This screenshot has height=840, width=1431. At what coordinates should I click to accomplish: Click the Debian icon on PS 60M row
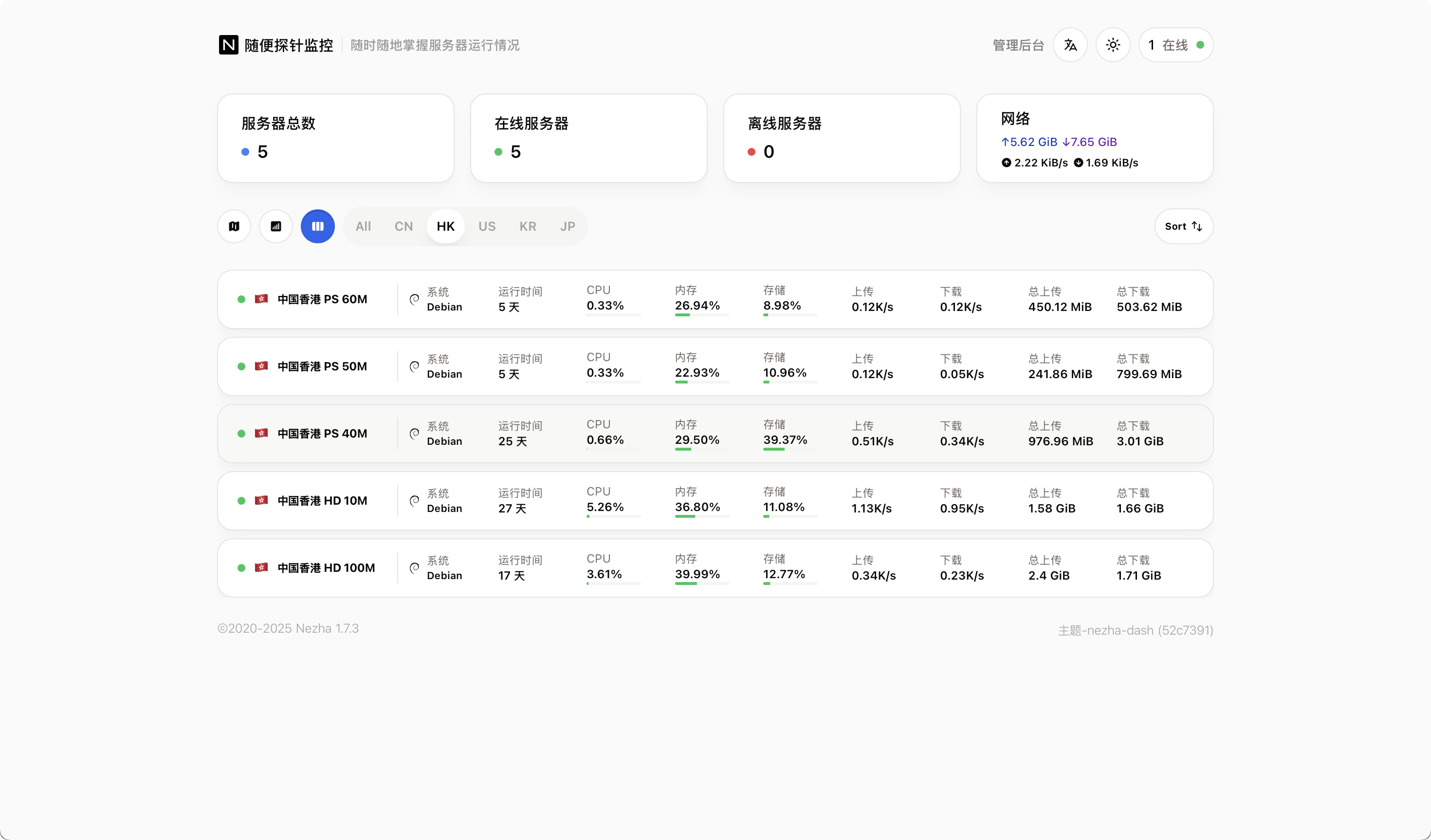click(x=415, y=299)
